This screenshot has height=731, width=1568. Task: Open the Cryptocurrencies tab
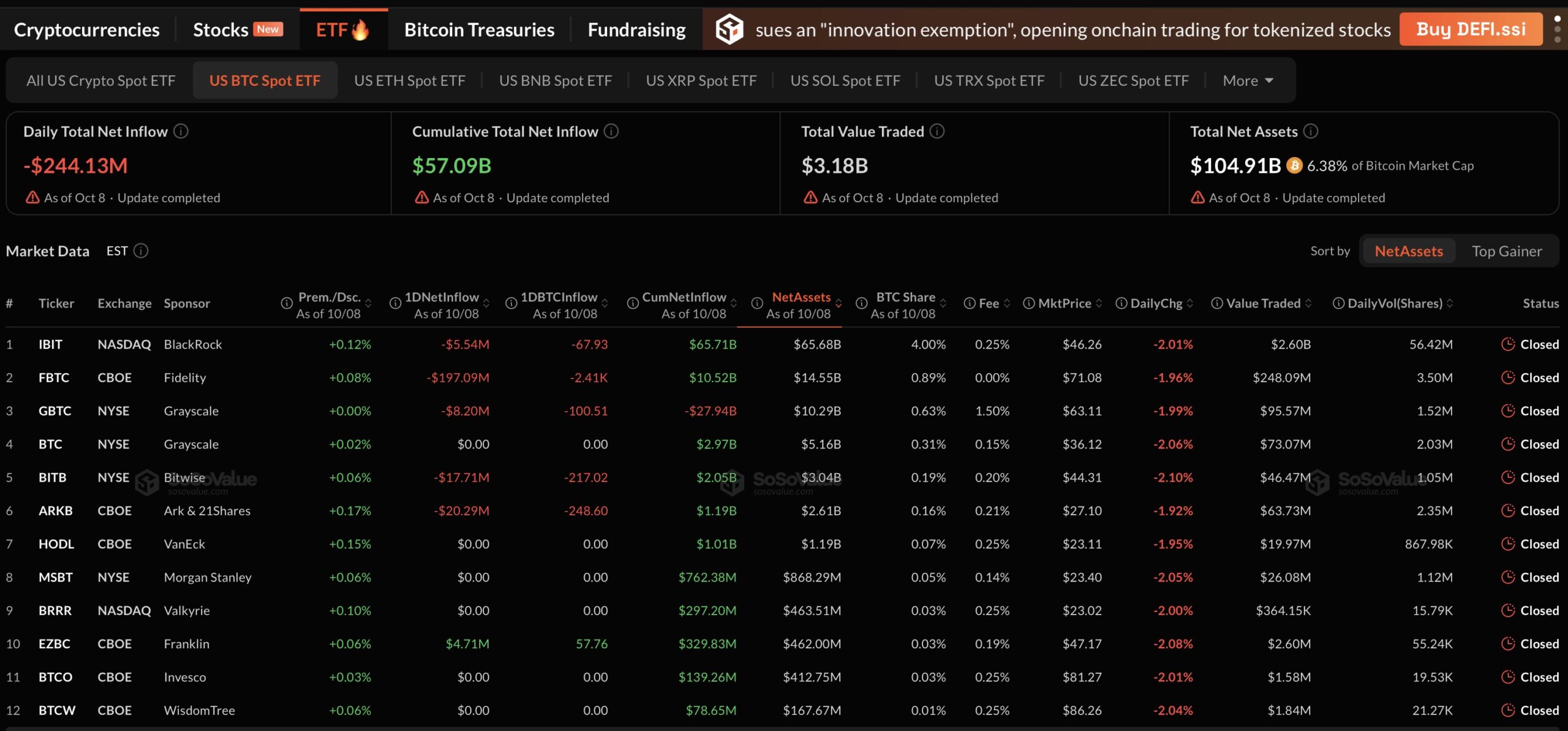pos(86,29)
